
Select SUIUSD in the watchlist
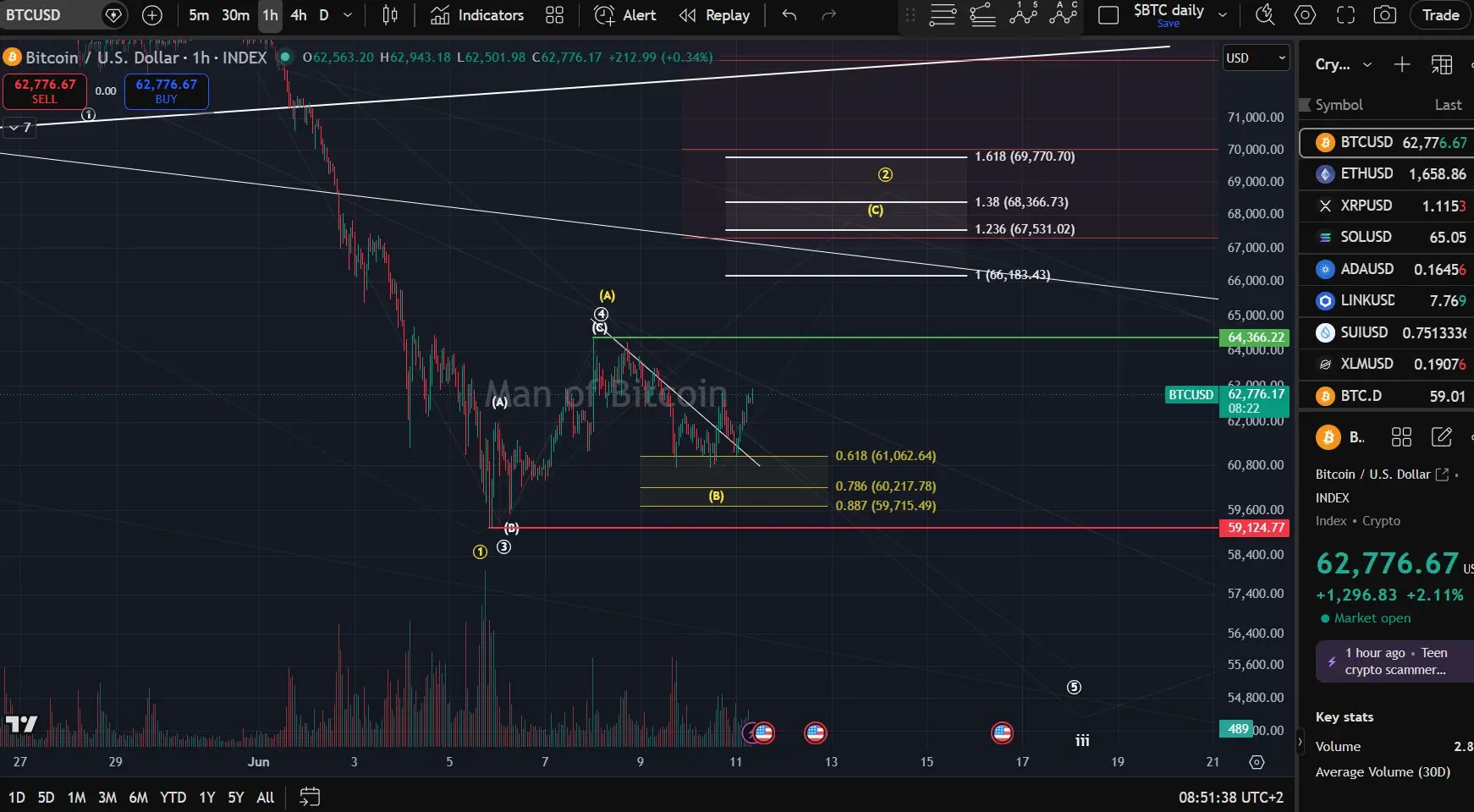pyautogui.click(x=1387, y=332)
